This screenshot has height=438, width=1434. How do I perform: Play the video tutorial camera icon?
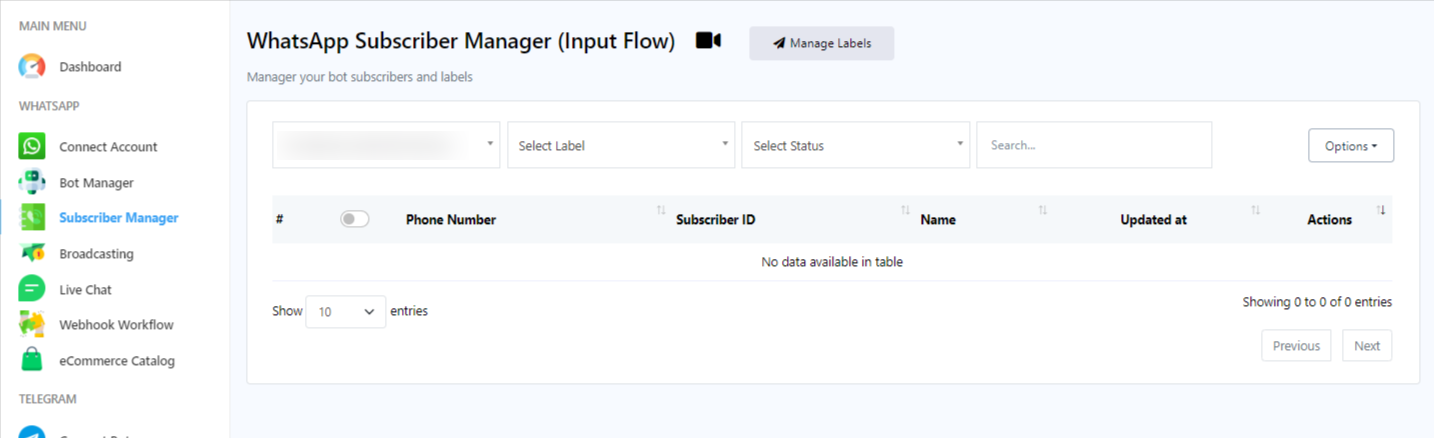[x=708, y=41]
